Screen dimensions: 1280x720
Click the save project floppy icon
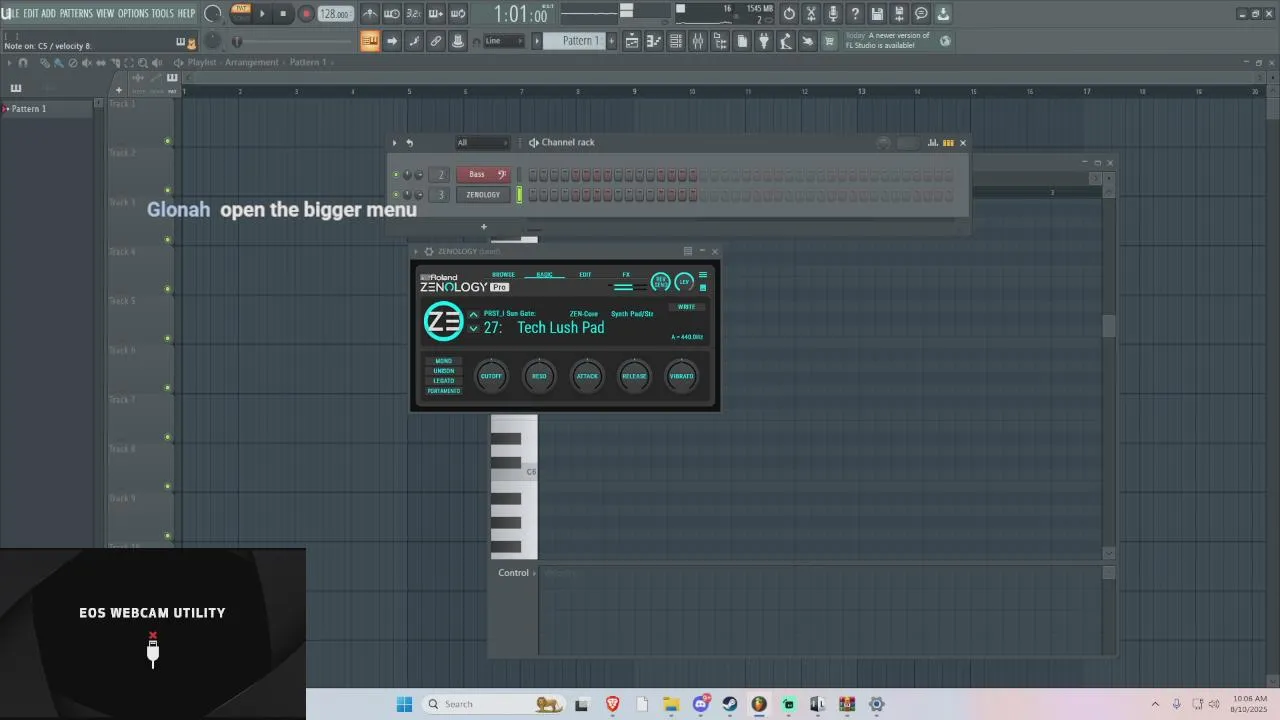[877, 14]
